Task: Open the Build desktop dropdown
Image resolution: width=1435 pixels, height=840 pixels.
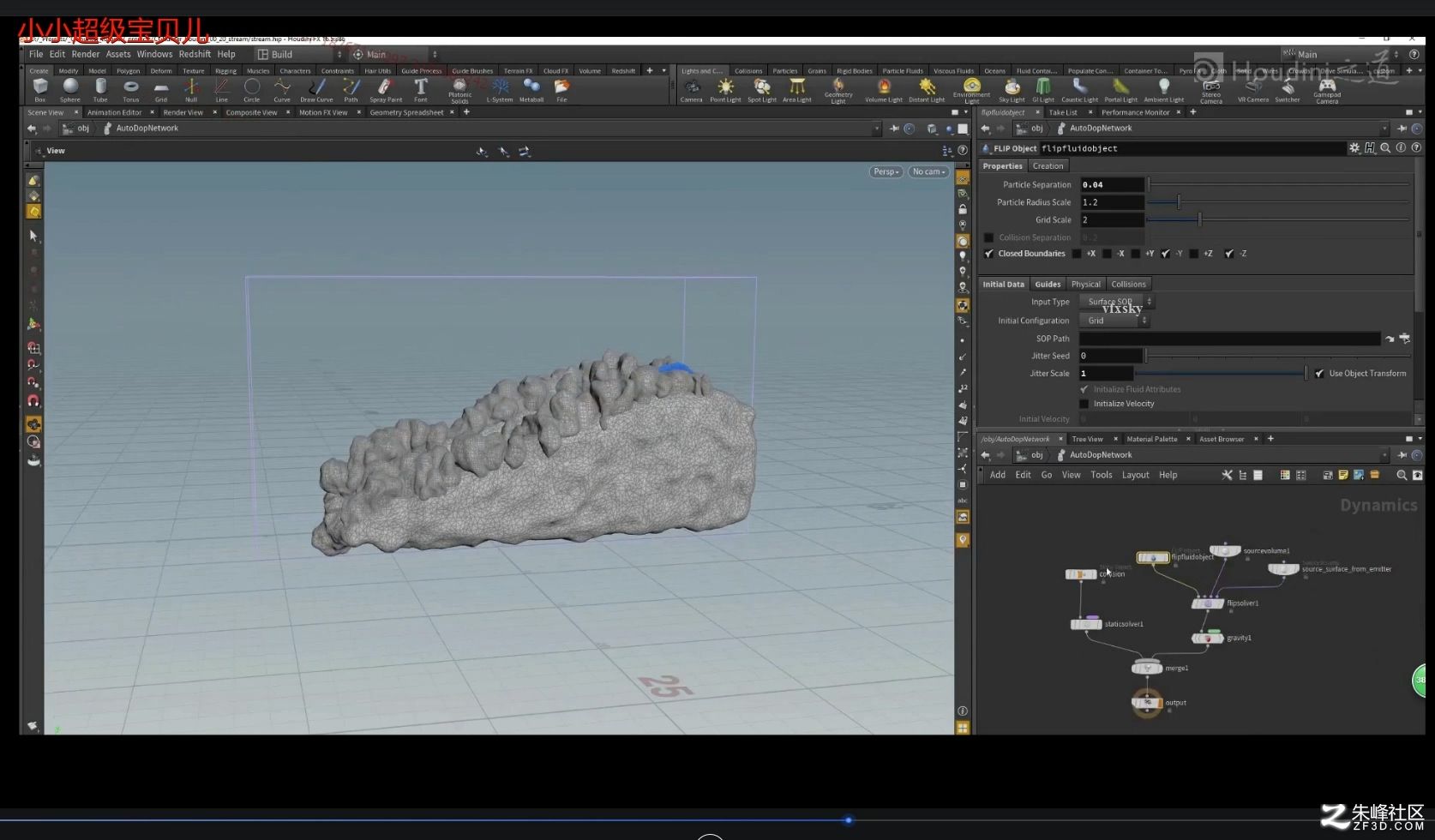Action: [x=299, y=54]
